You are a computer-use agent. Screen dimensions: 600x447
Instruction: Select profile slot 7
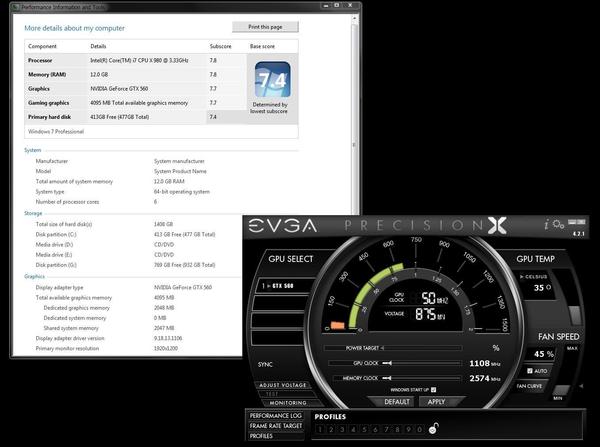coord(386,430)
